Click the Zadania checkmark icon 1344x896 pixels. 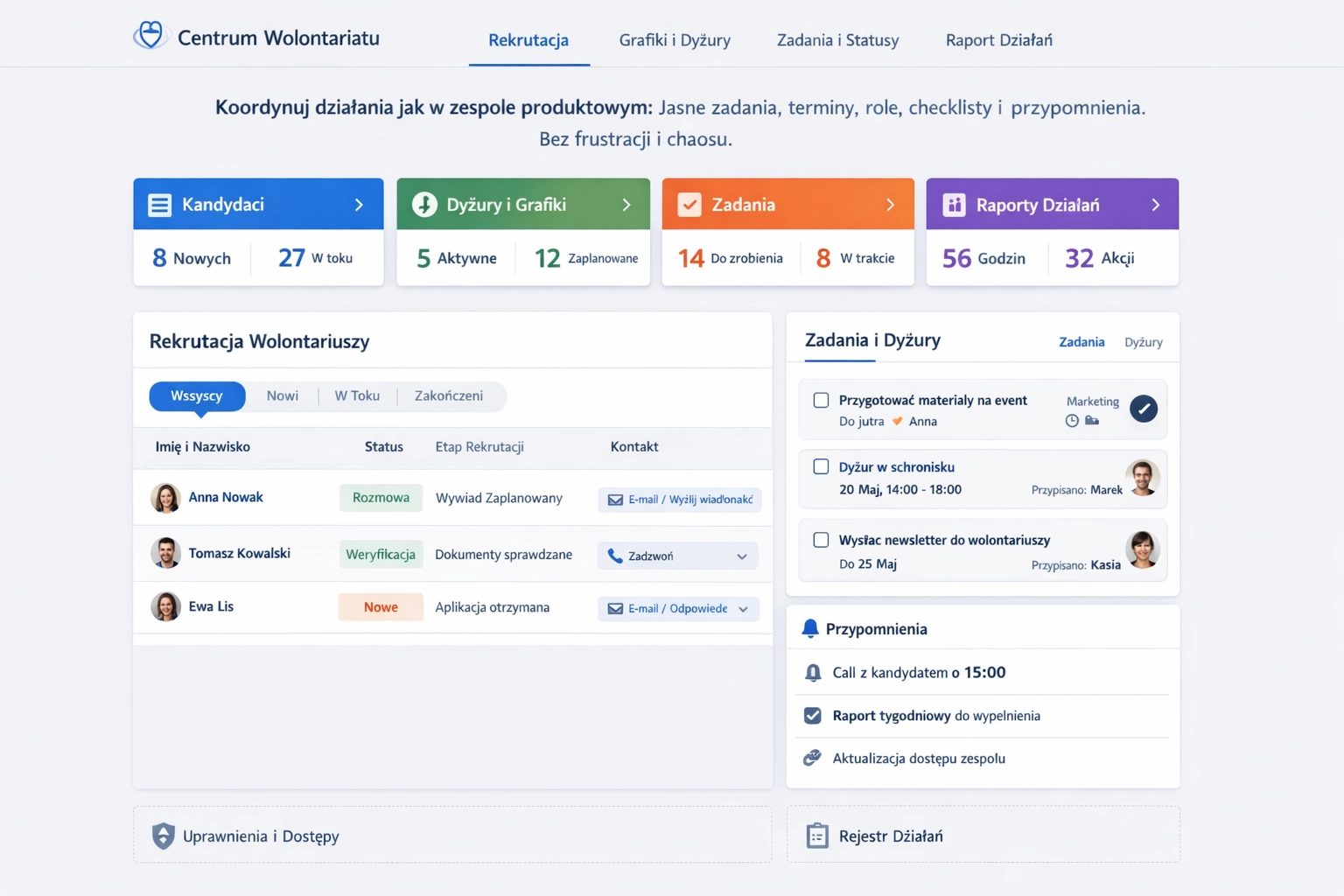click(689, 204)
